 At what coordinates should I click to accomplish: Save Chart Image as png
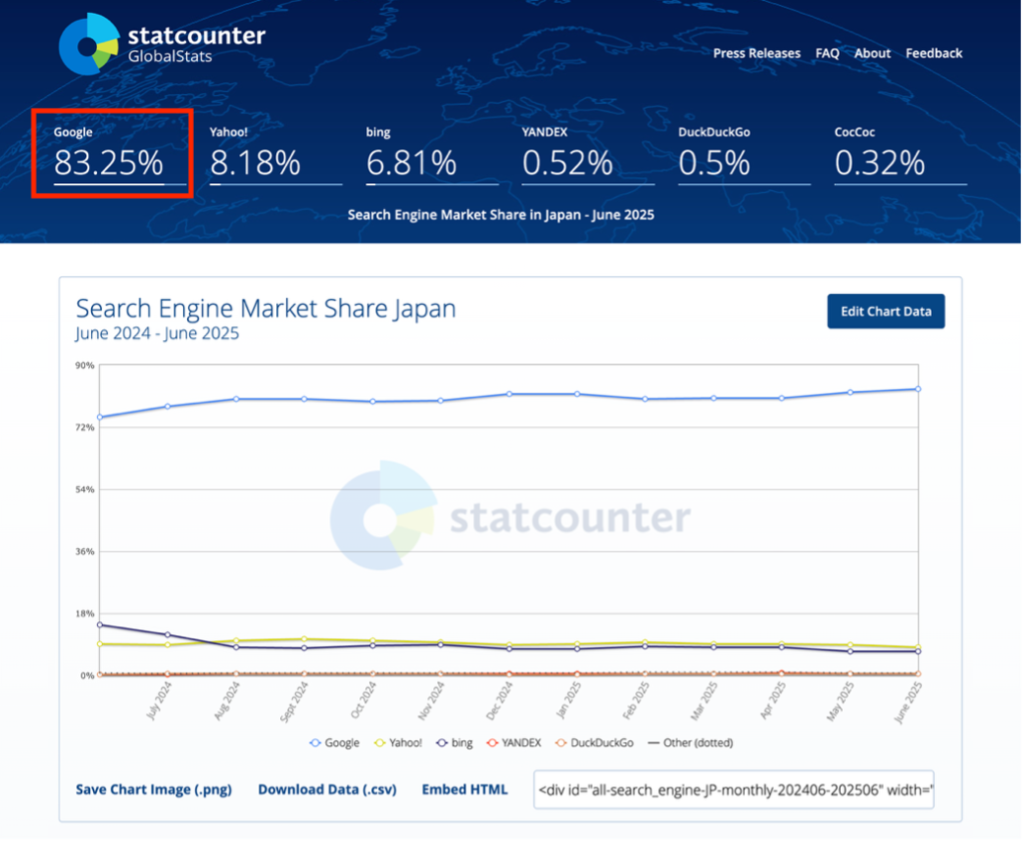(153, 789)
